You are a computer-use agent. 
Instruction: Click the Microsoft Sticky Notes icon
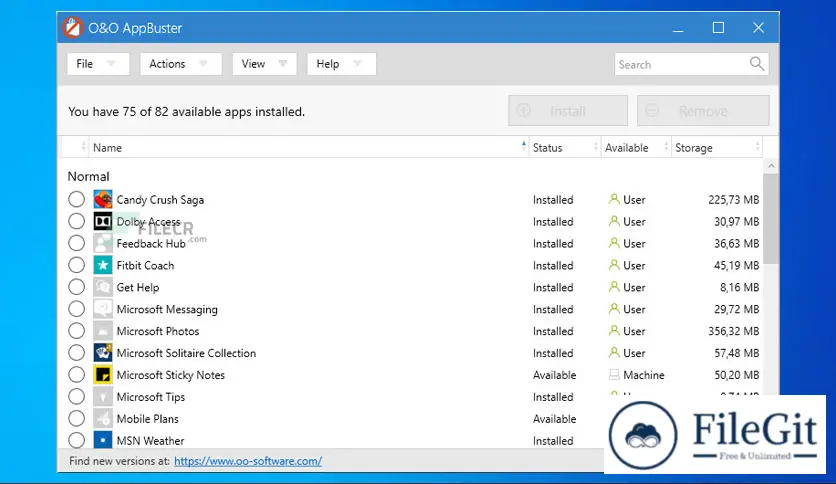[103, 375]
